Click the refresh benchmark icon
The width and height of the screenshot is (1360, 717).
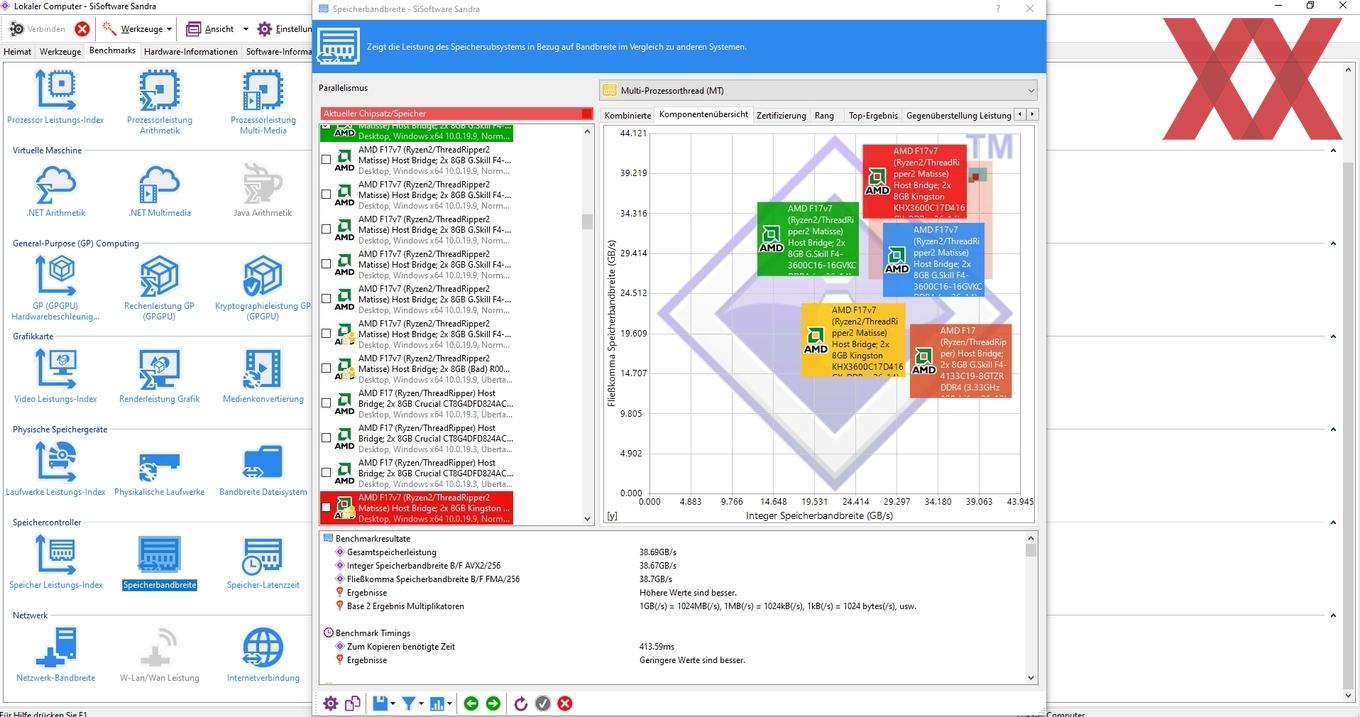click(520, 704)
